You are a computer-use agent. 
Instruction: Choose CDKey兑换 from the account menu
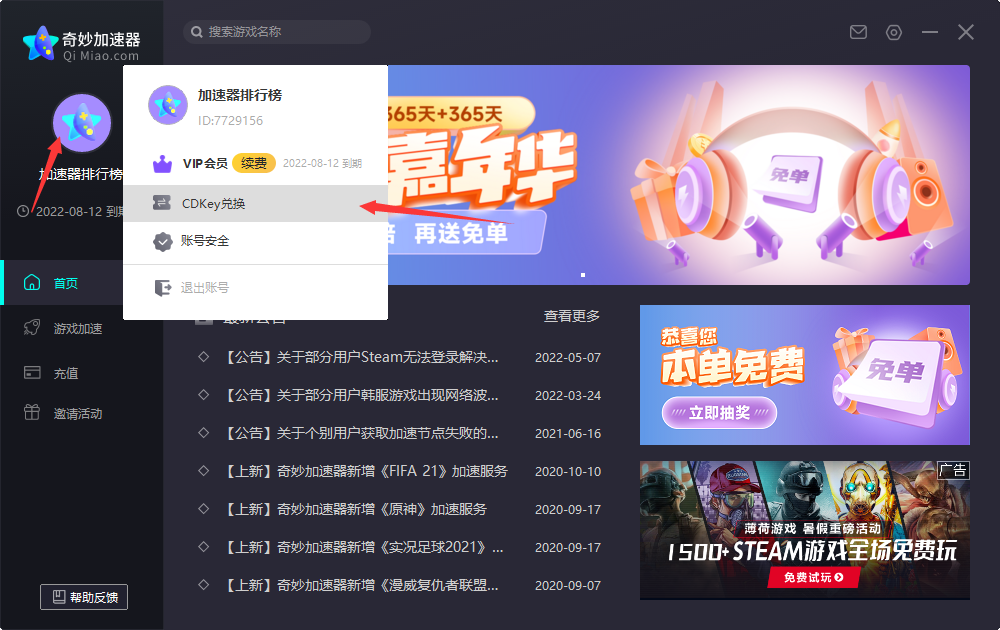[x=255, y=203]
